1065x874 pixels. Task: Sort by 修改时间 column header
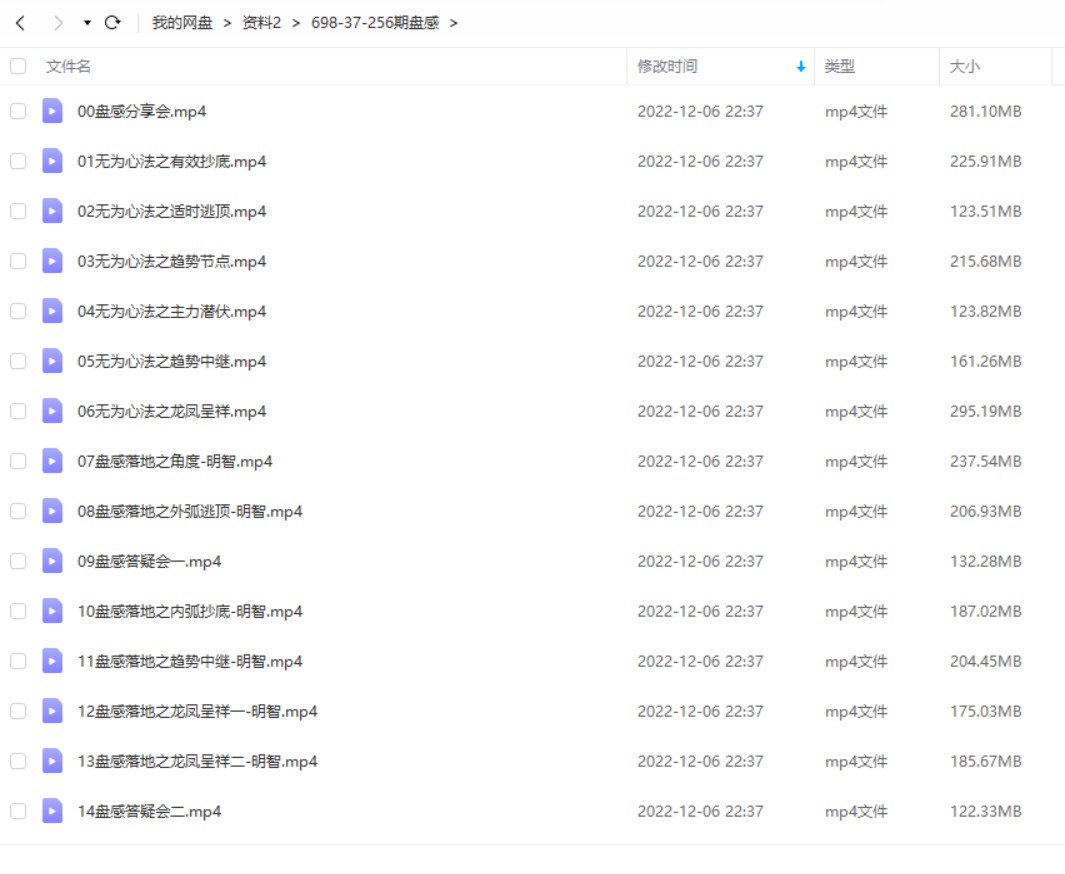click(x=667, y=67)
